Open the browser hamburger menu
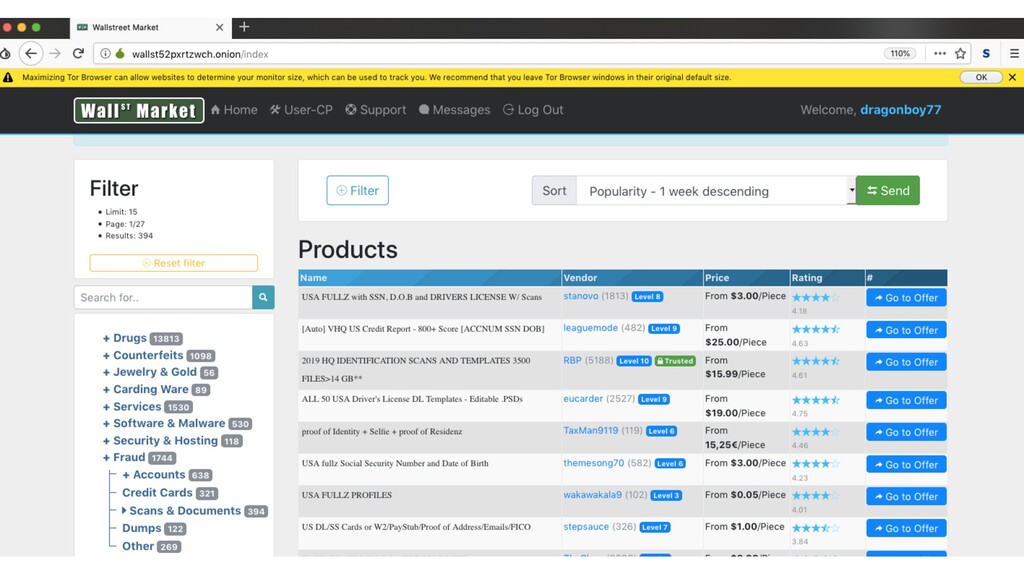 coord(1014,54)
